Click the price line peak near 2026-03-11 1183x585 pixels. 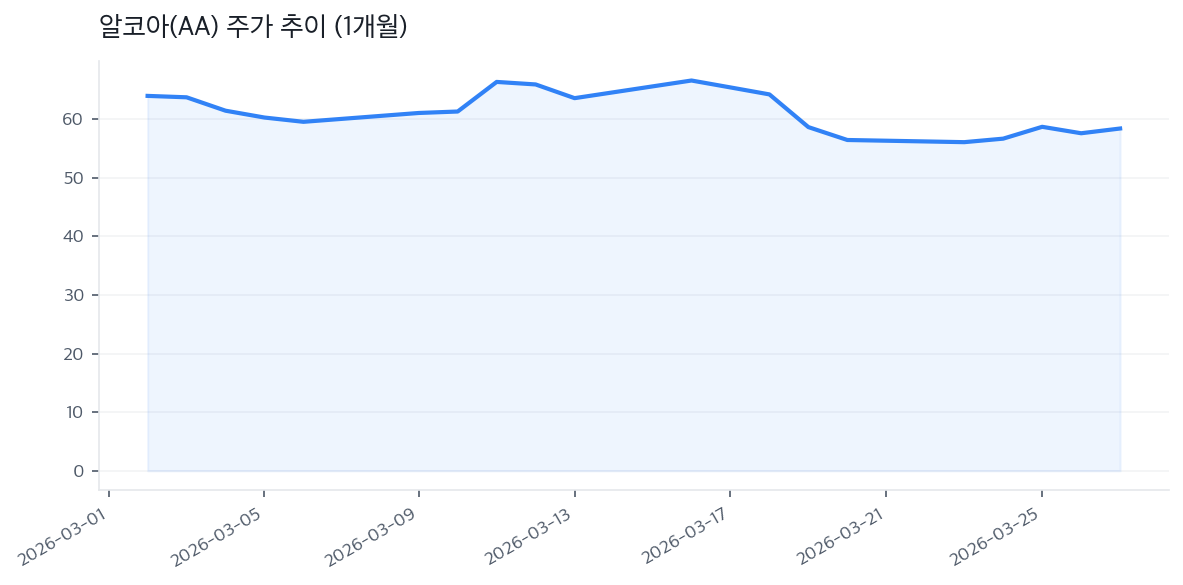pos(497,82)
